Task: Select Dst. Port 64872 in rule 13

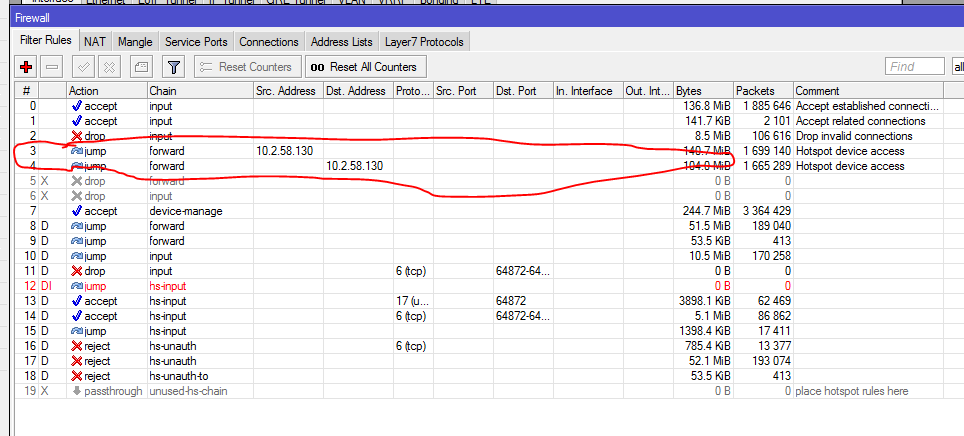Action: (511, 301)
